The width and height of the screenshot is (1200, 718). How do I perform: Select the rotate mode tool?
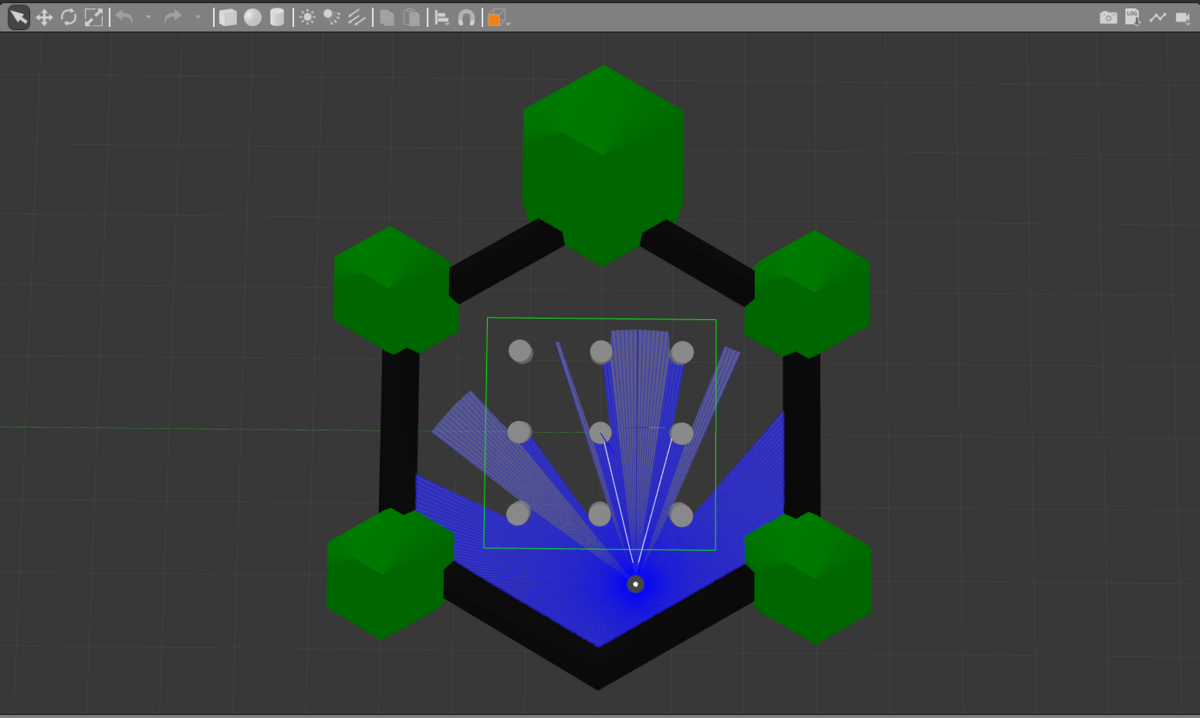coord(69,17)
